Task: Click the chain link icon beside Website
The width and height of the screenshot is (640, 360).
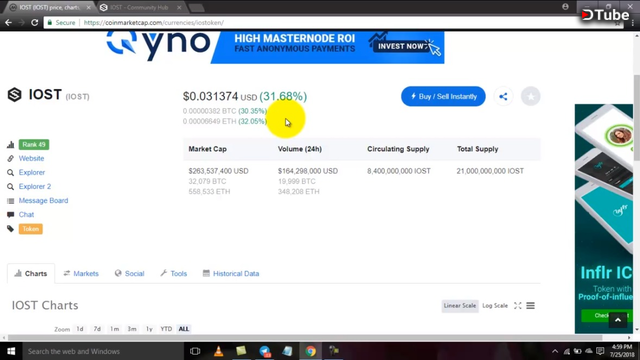Action: [x=11, y=158]
